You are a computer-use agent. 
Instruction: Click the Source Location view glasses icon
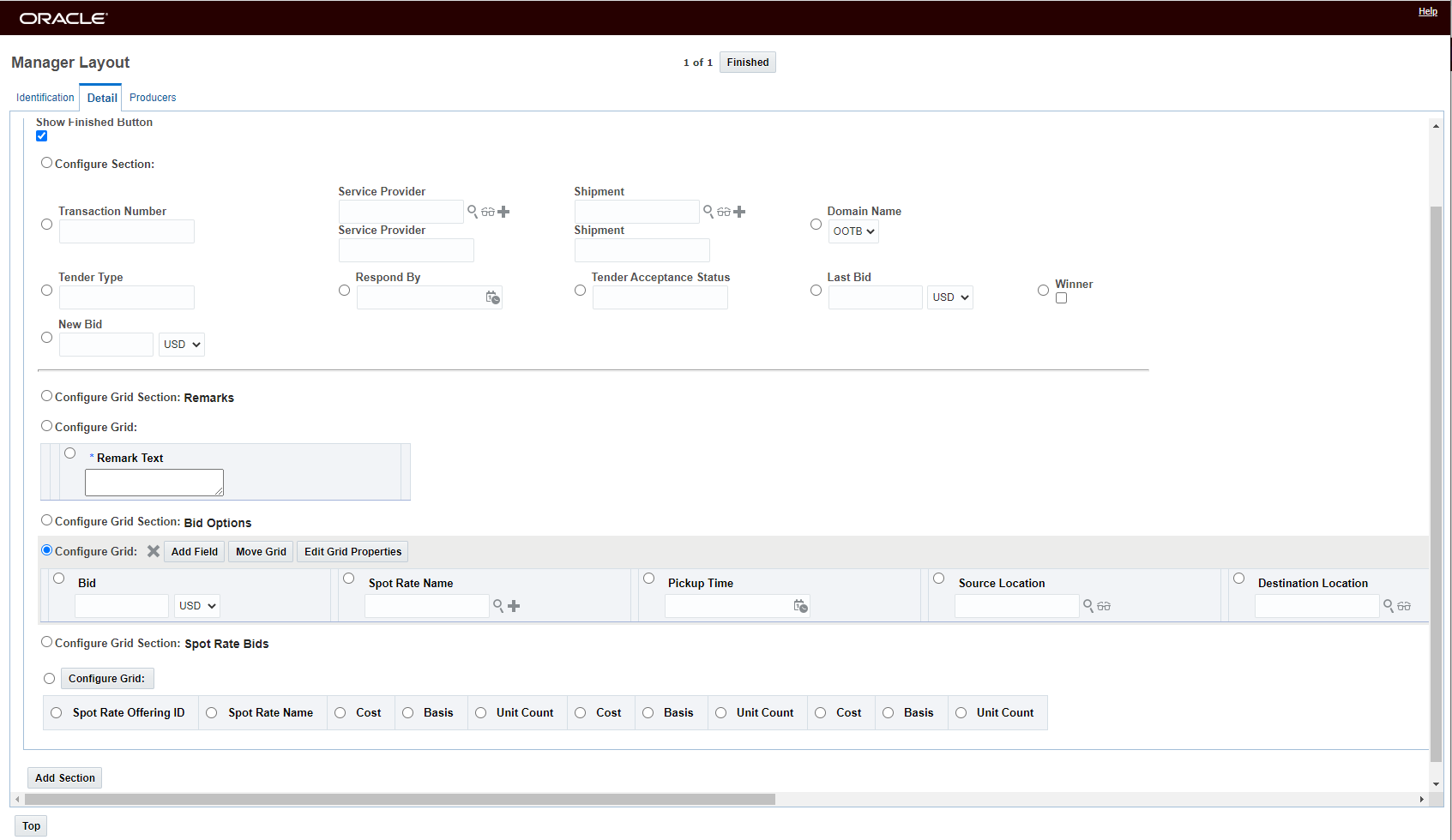pos(1104,606)
